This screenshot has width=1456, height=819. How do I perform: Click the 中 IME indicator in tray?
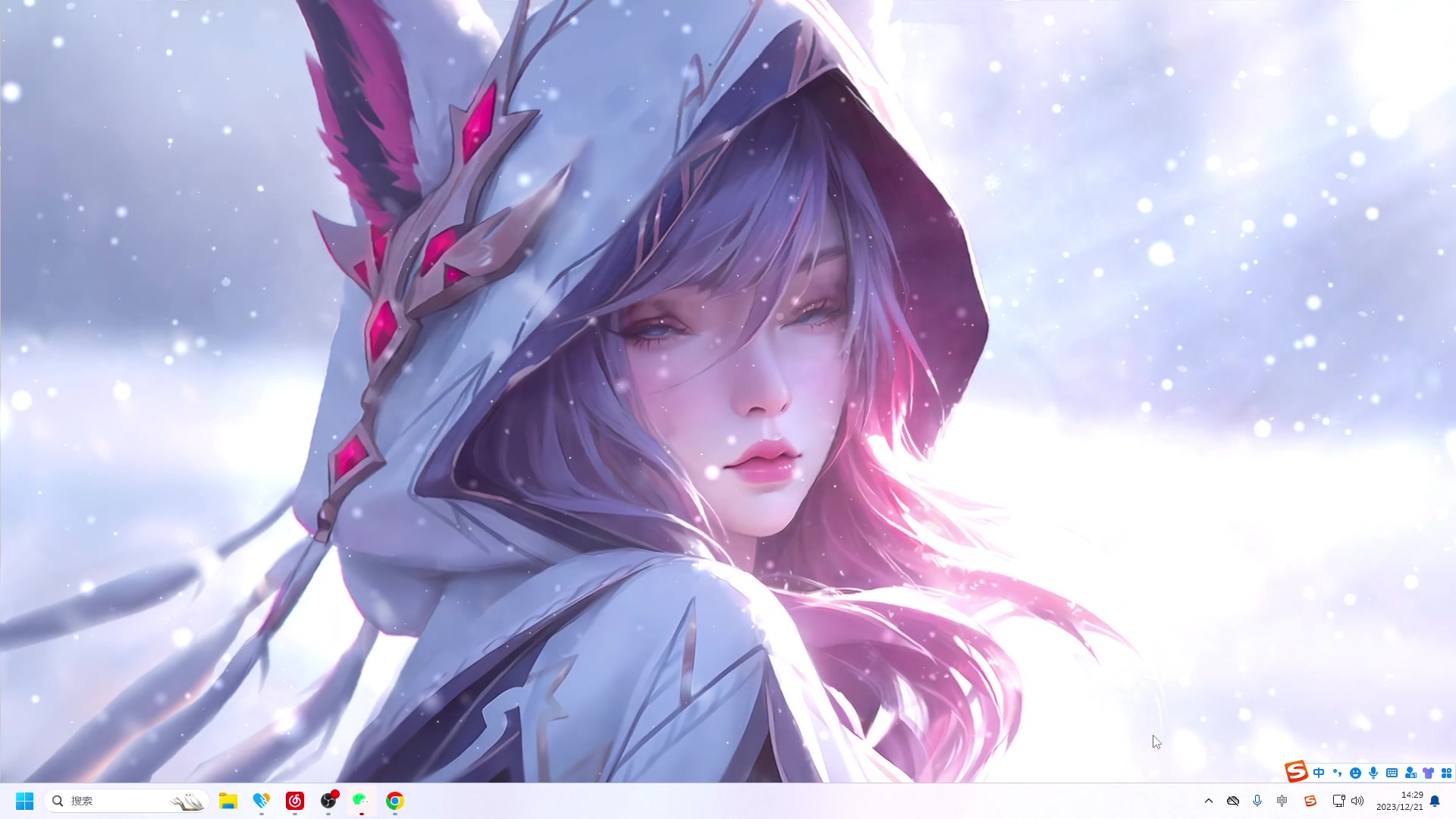click(1282, 801)
